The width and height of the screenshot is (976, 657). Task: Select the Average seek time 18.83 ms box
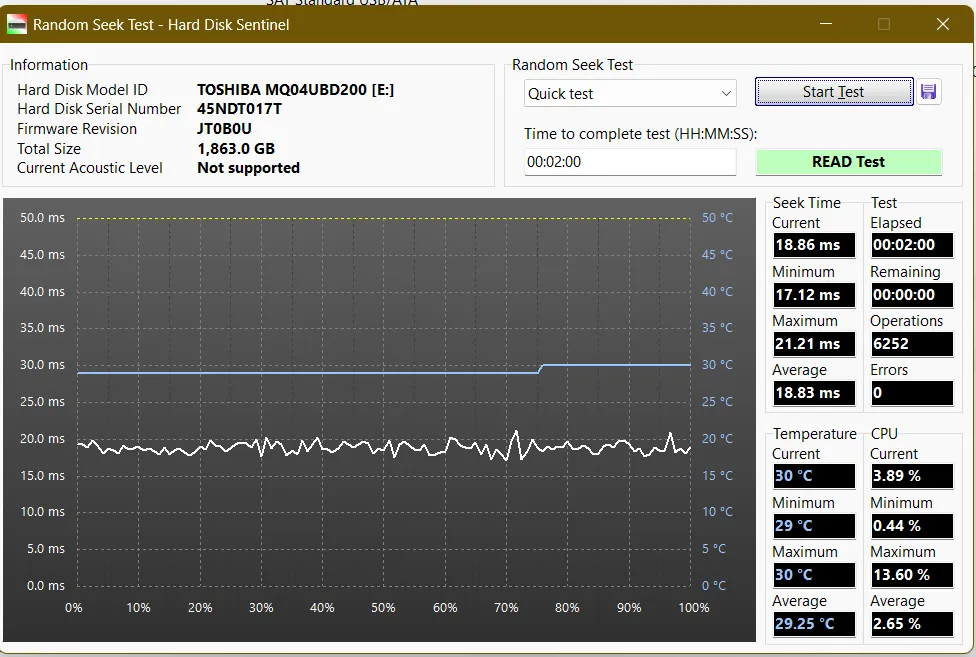[x=813, y=393]
